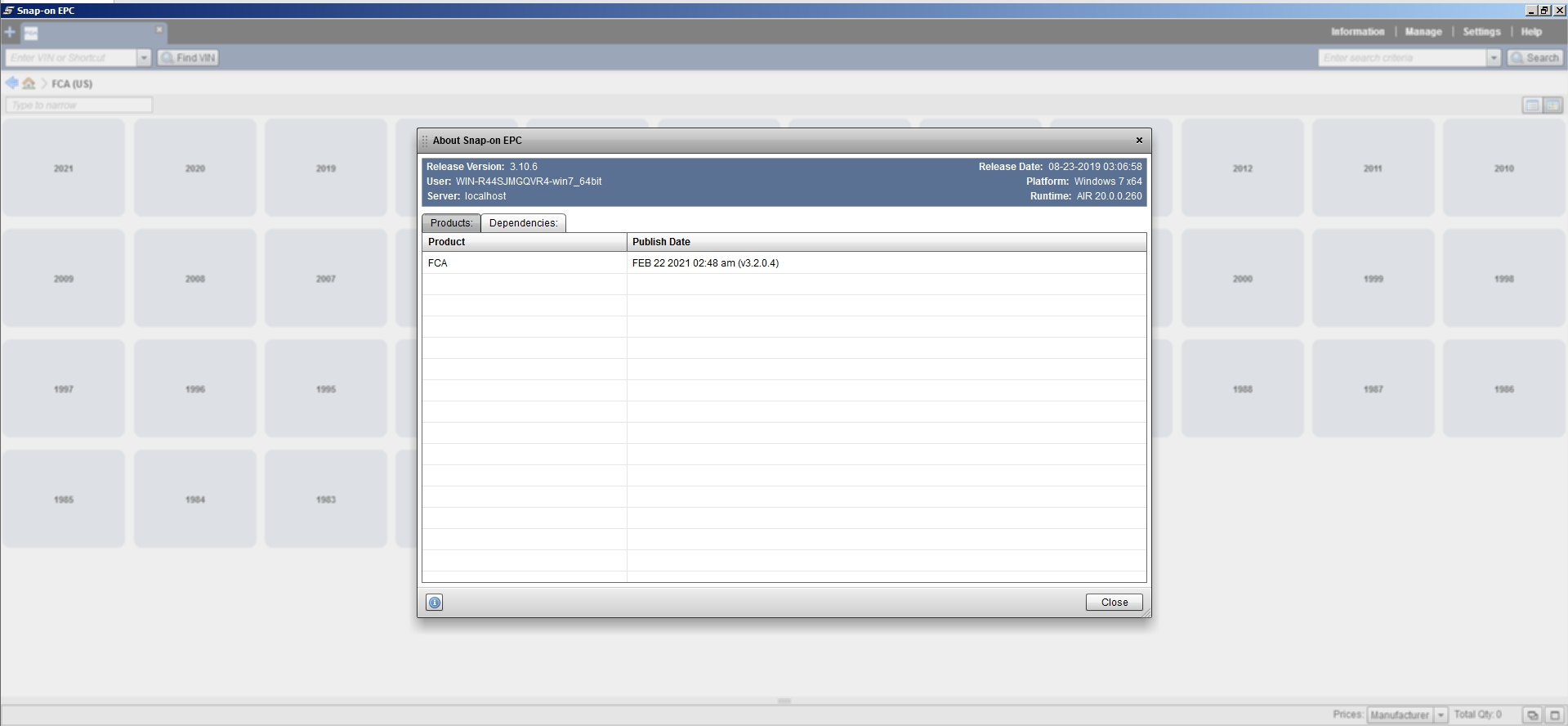
Task: Click the Find VIN button
Action: 188,58
